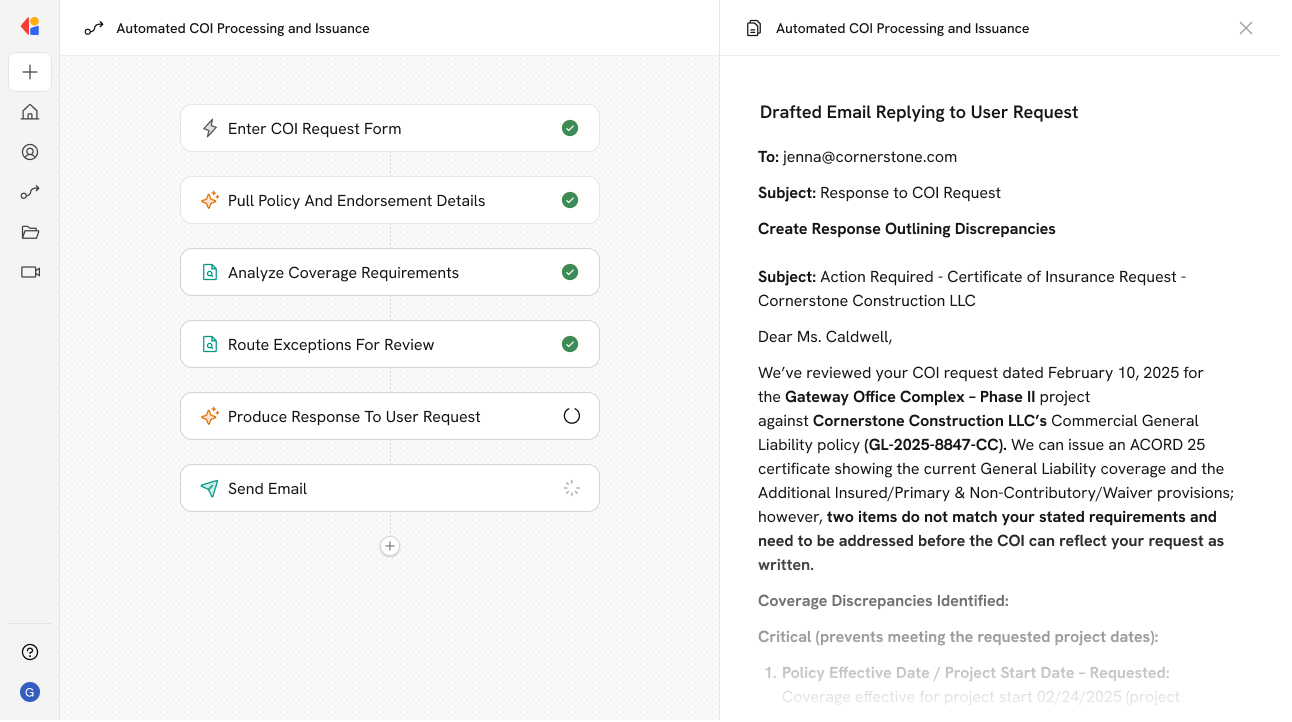Image resolution: width=1292 pixels, height=722 pixels.
Task: Click the progress circle on Produce Response step
Action: click(571, 416)
